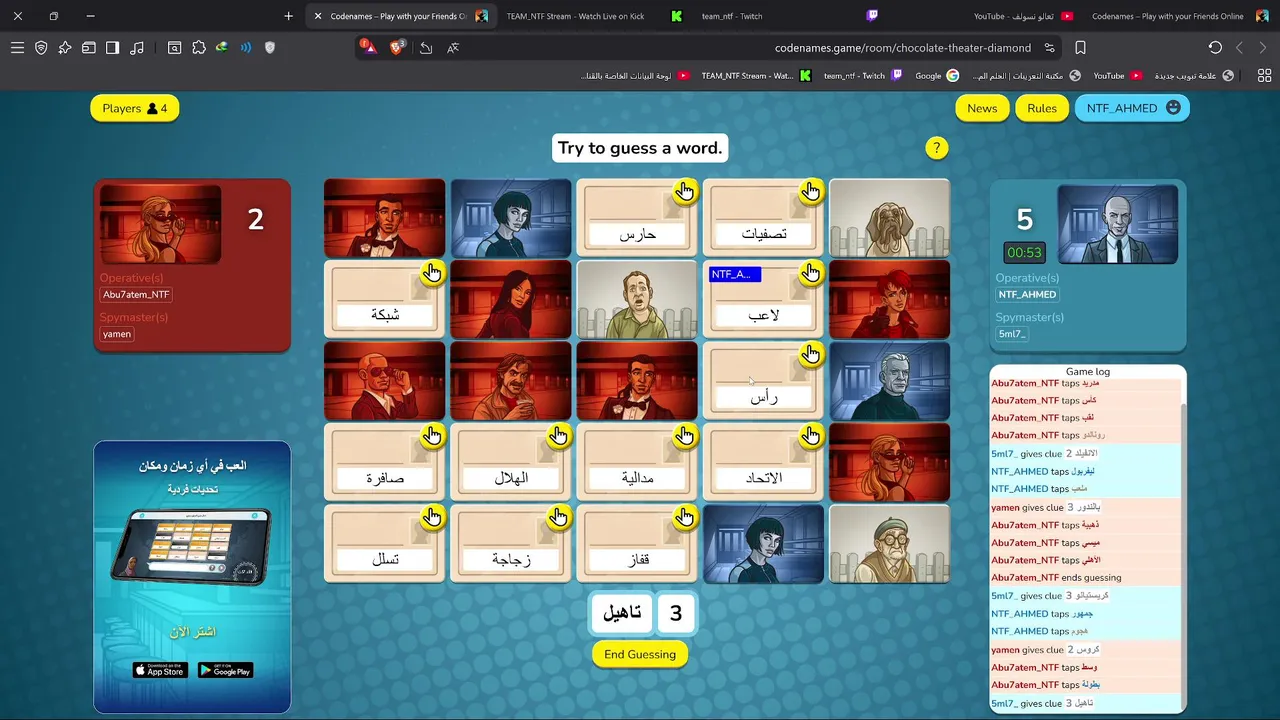Tap the hand icon on تصفيات card
Image resolution: width=1280 pixels, height=720 pixels.
(x=811, y=192)
